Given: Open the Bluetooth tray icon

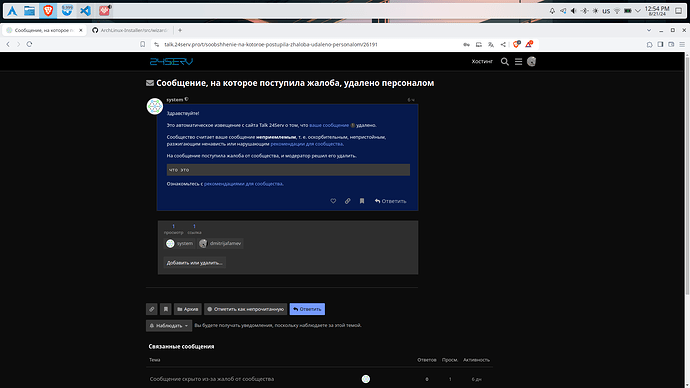Looking at the screenshot, I should tap(584, 11).
